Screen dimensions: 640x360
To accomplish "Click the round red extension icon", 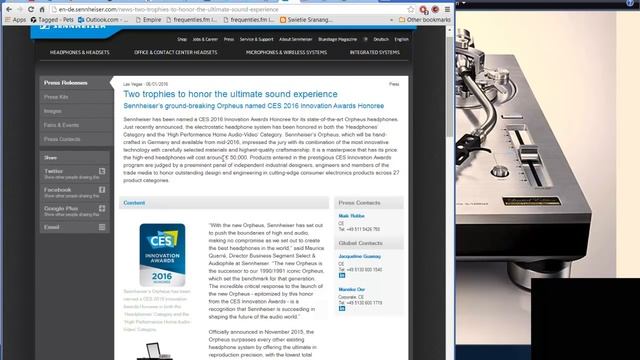I will pos(436,9).
